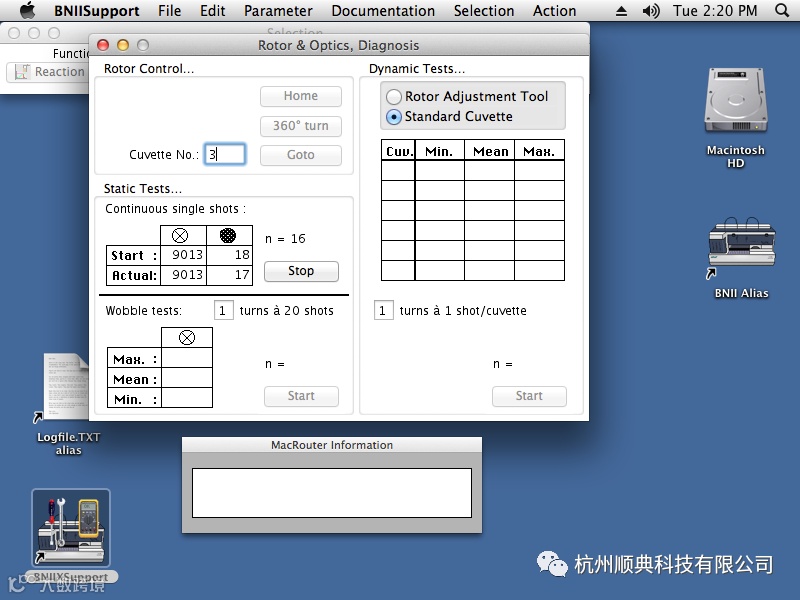Click the 360° turn button

[301, 126]
